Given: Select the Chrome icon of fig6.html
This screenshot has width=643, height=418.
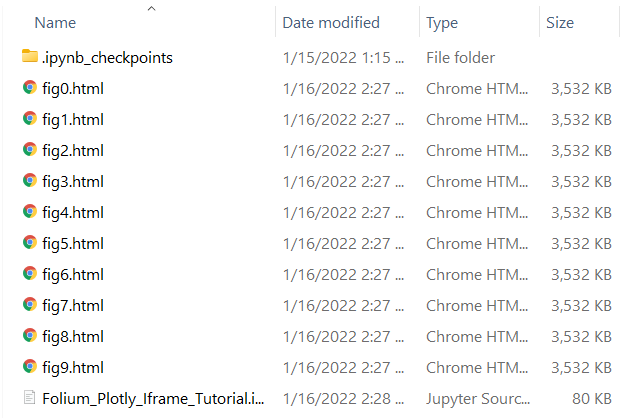Looking at the screenshot, I should coord(29,274).
